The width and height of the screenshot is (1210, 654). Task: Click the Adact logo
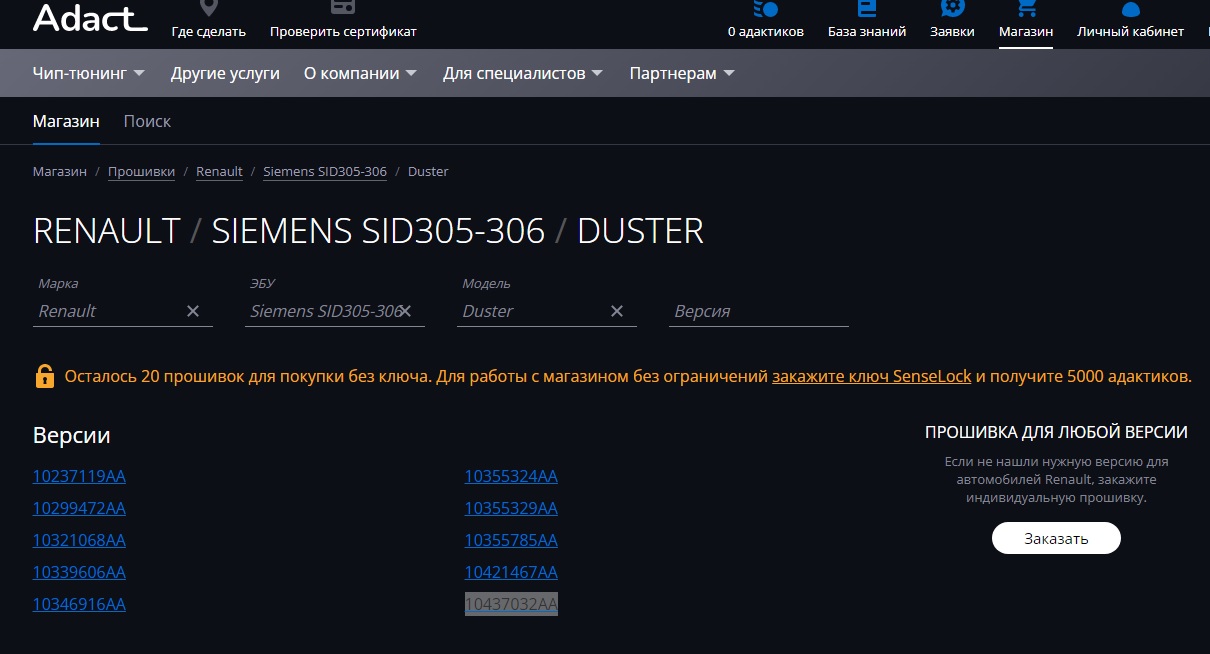(x=90, y=17)
